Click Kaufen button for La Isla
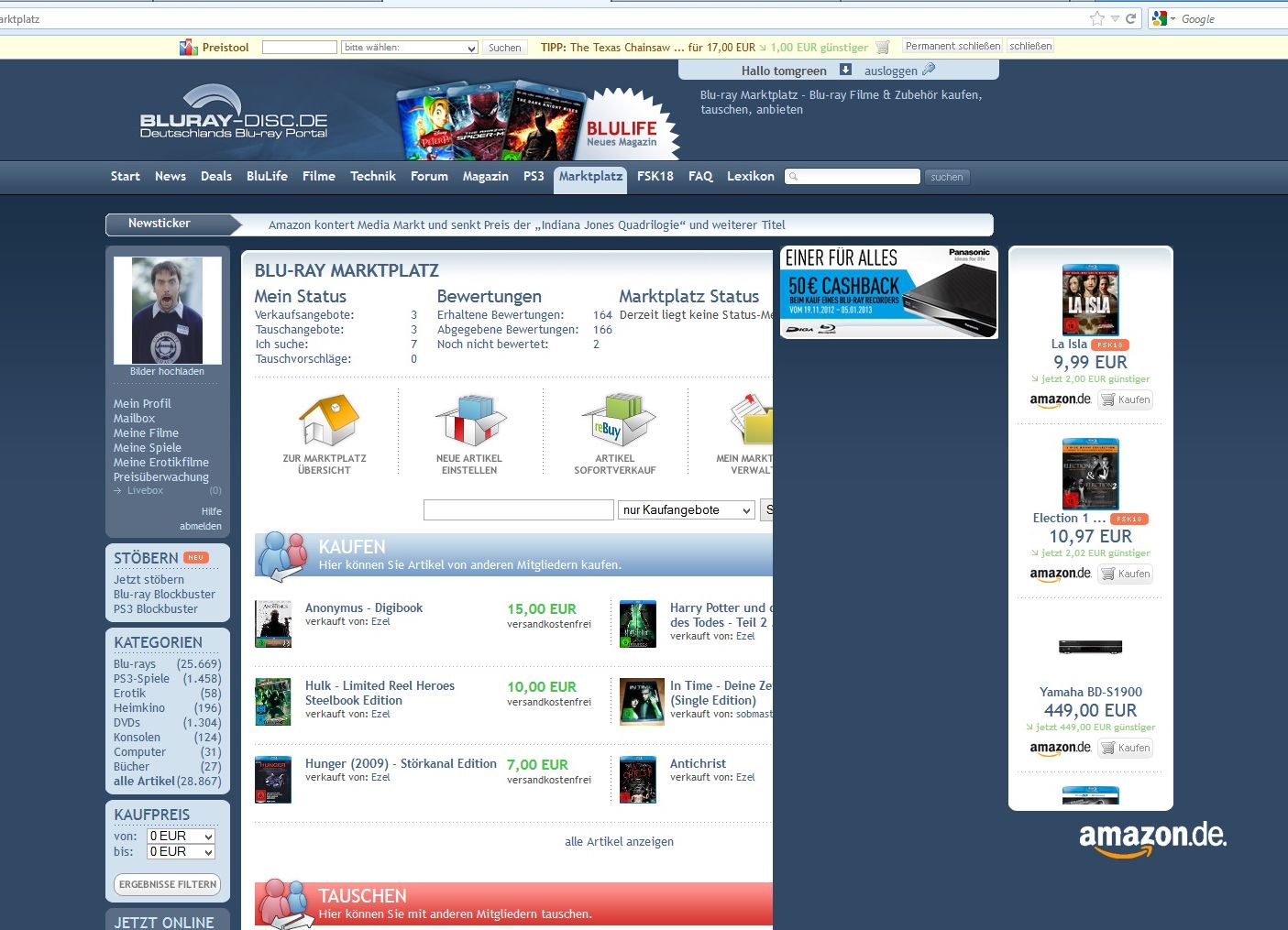This screenshot has height=930, width=1288. 1126,399
